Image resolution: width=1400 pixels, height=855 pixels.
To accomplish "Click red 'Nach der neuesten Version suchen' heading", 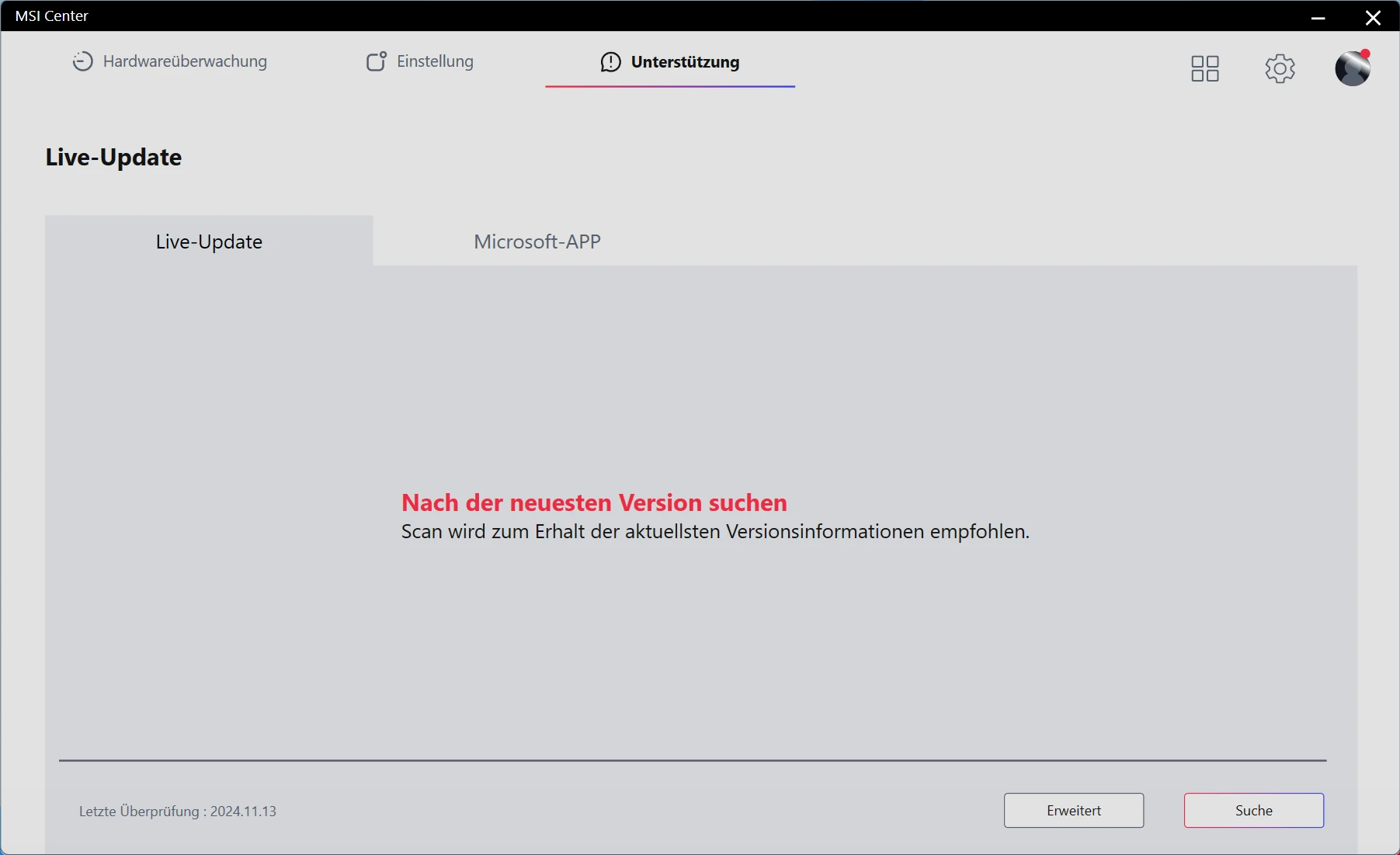I will 594,502.
